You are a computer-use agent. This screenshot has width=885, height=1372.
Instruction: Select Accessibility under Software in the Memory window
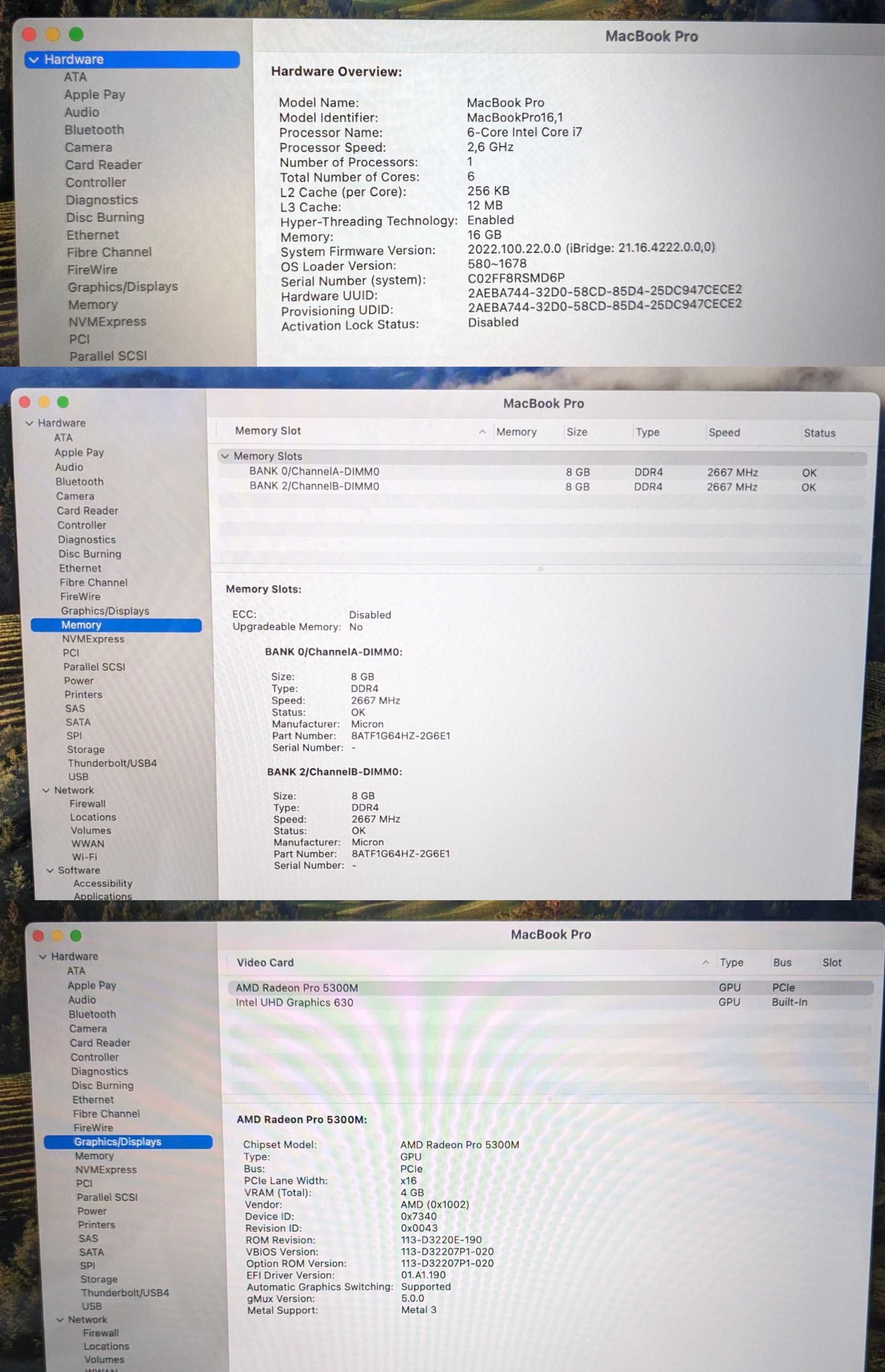[x=103, y=883]
